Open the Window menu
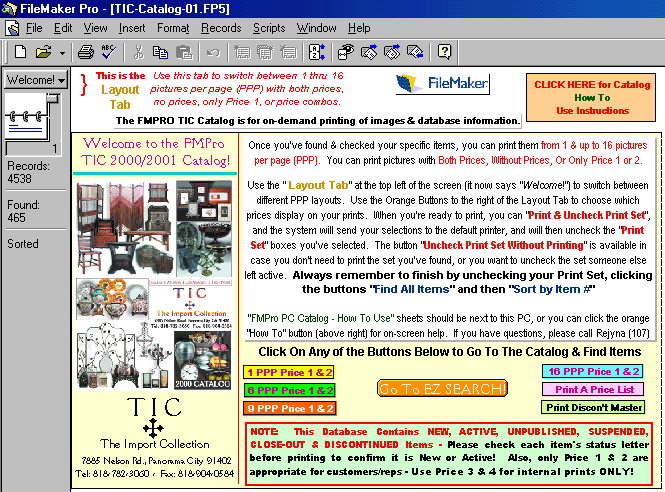Viewport: 665px width, 492px height. point(316,28)
